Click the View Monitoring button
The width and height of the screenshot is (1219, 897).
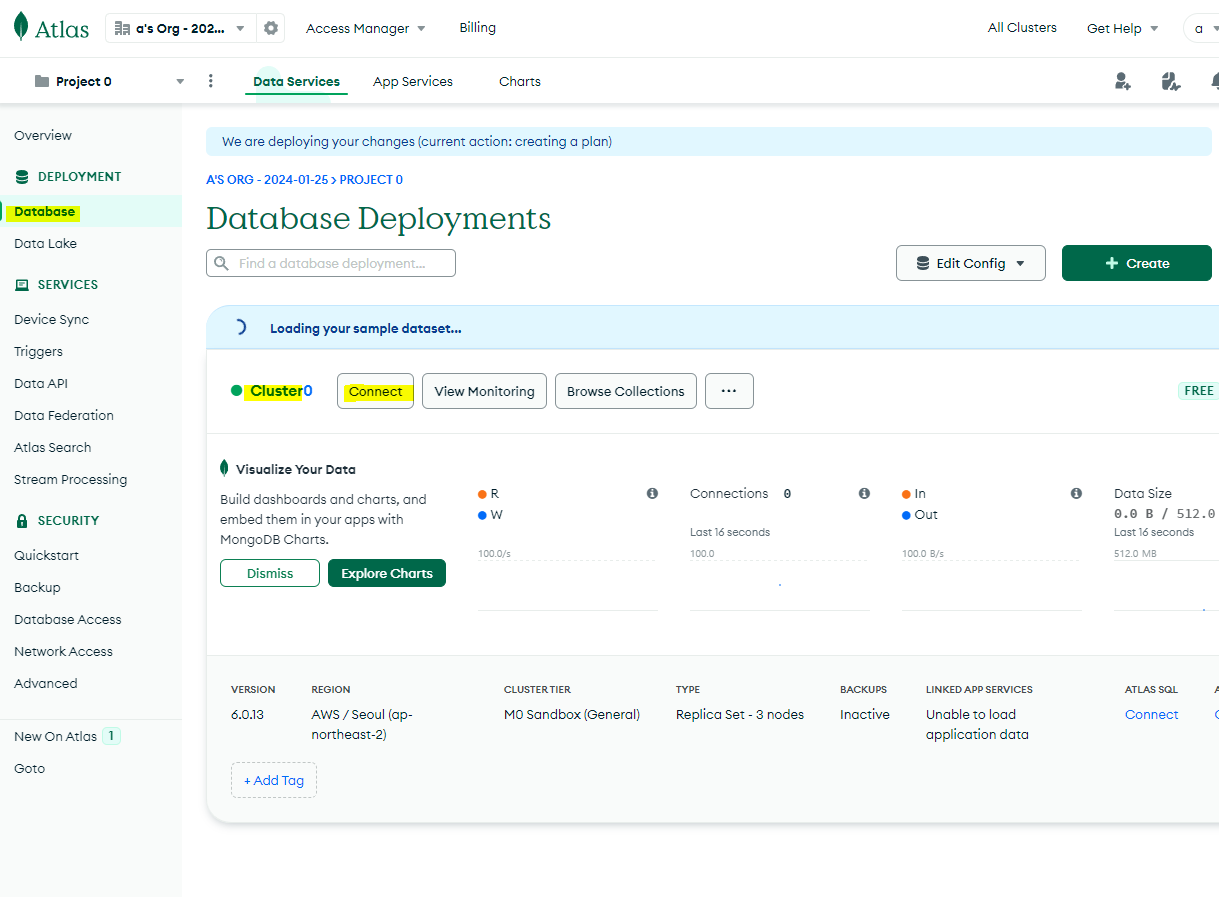click(485, 391)
